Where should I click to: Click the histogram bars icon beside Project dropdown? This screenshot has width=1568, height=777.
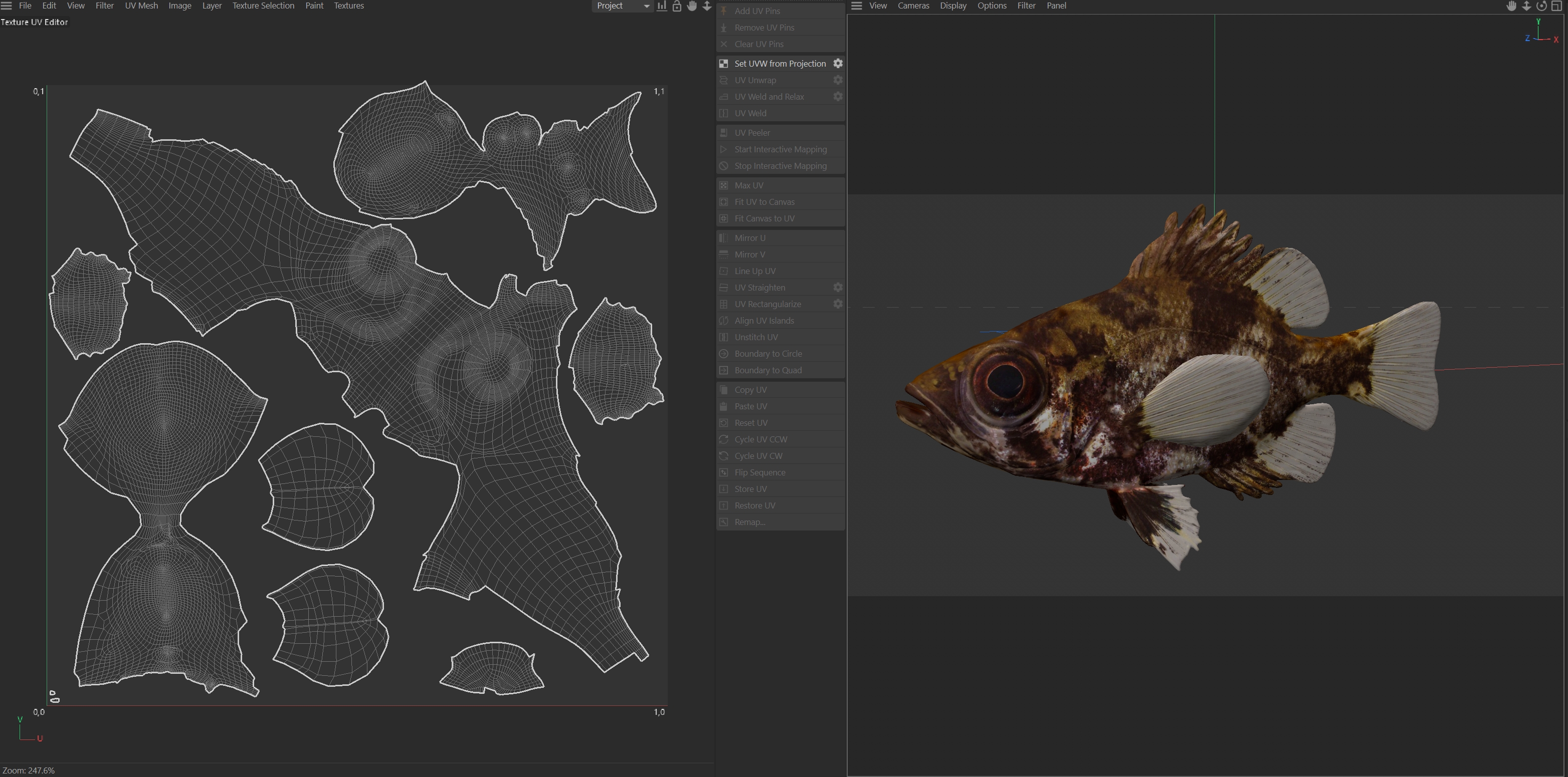[x=662, y=6]
